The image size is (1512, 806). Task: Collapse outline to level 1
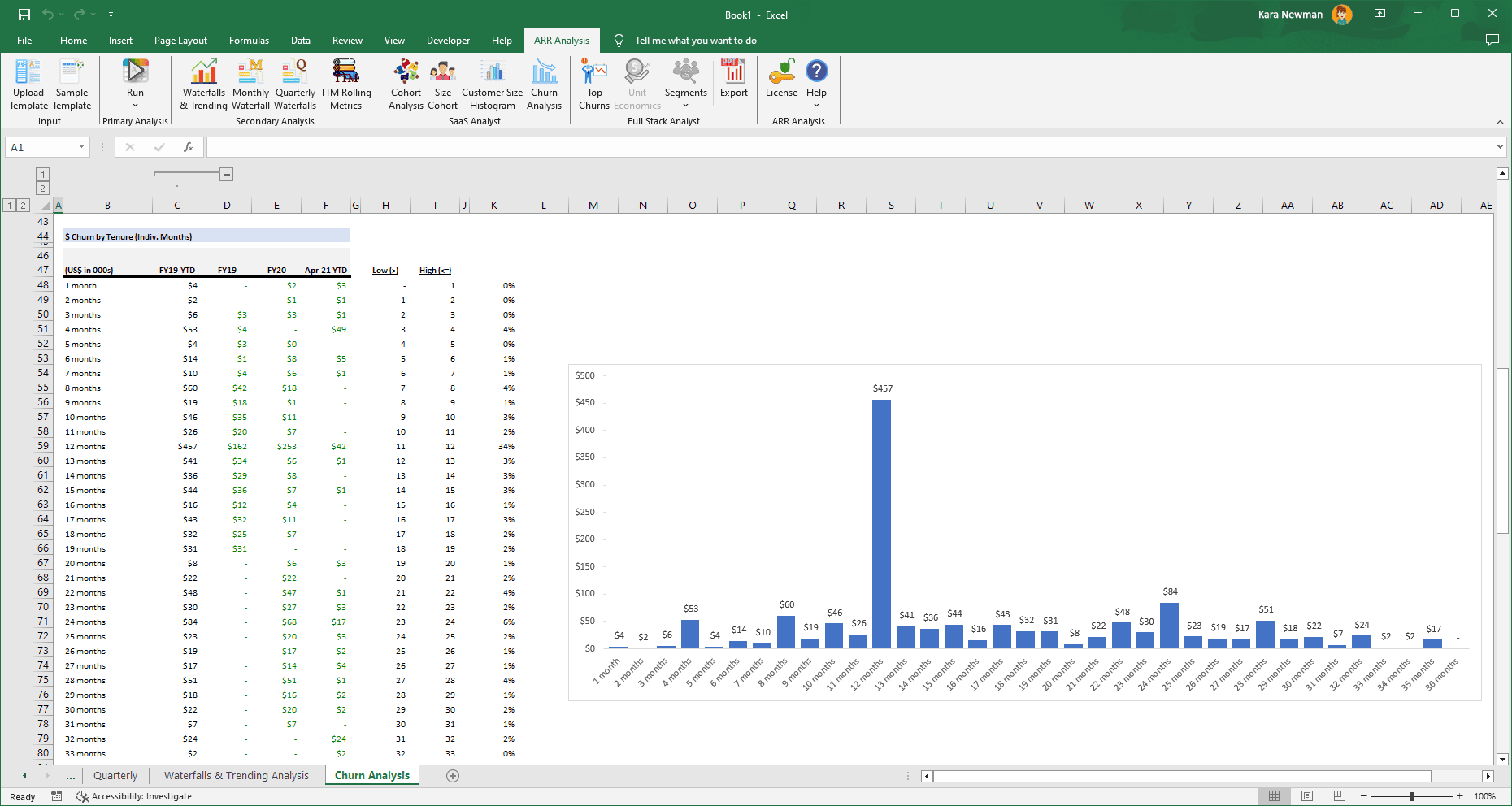click(x=10, y=205)
